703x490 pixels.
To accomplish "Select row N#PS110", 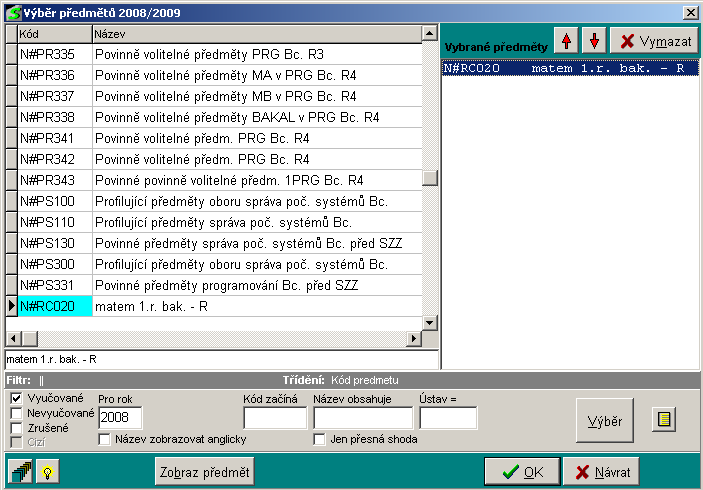I will click(x=214, y=223).
